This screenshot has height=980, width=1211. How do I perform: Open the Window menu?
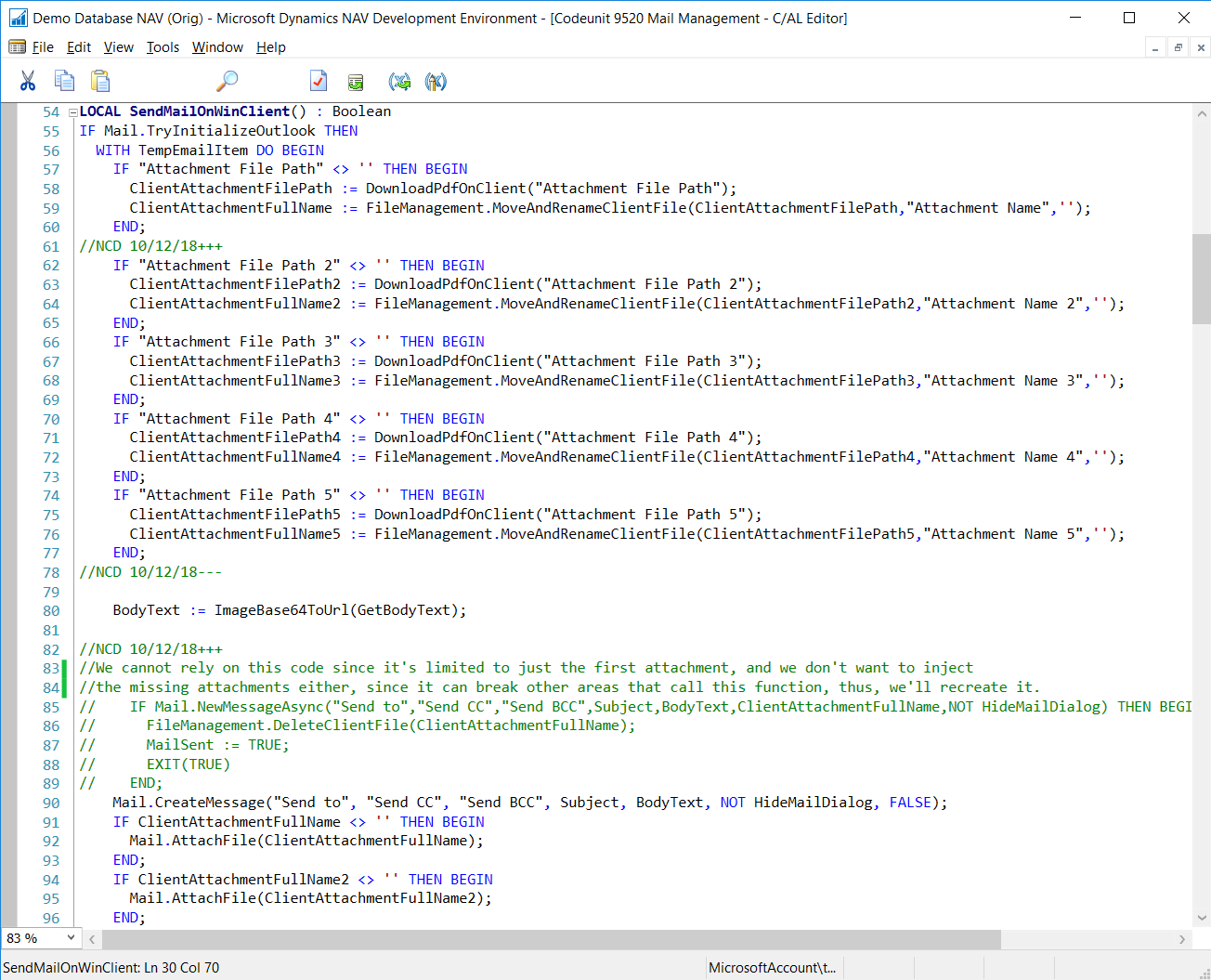pyautogui.click(x=217, y=47)
